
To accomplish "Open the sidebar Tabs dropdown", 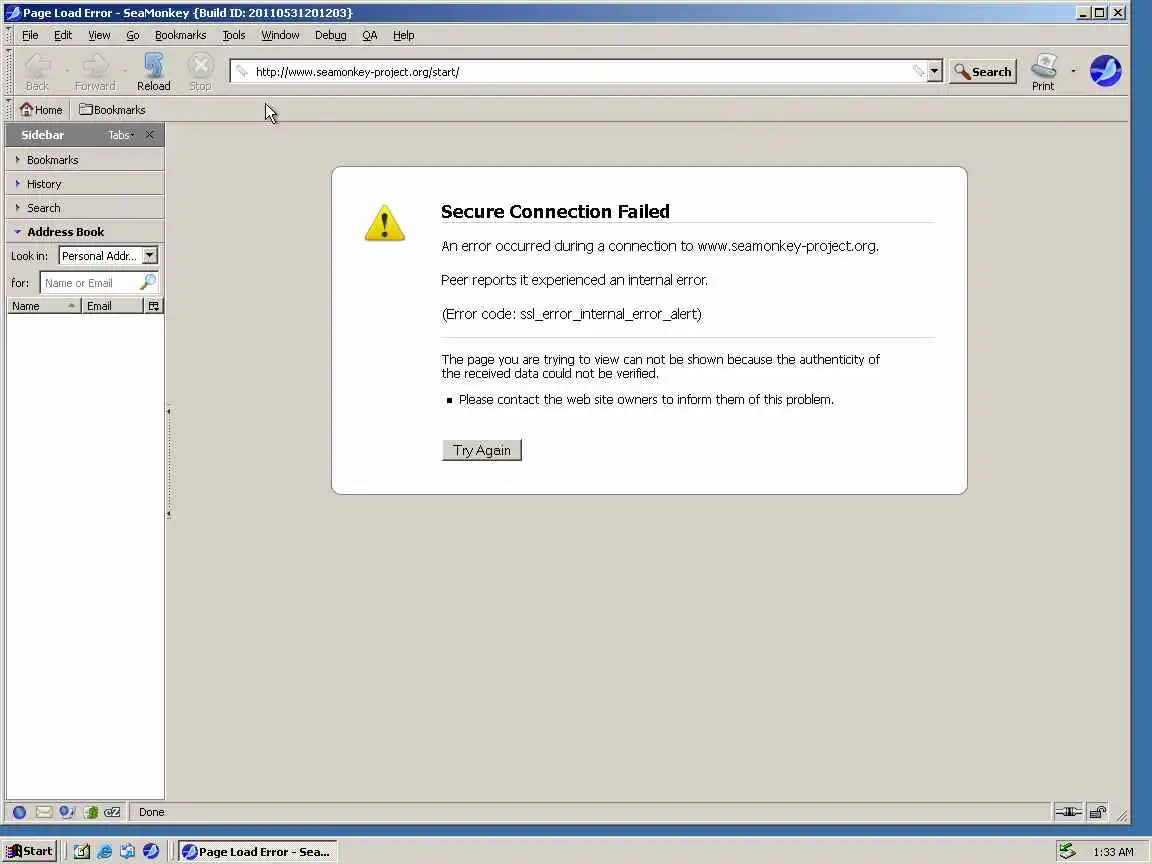I will tap(121, 135).
